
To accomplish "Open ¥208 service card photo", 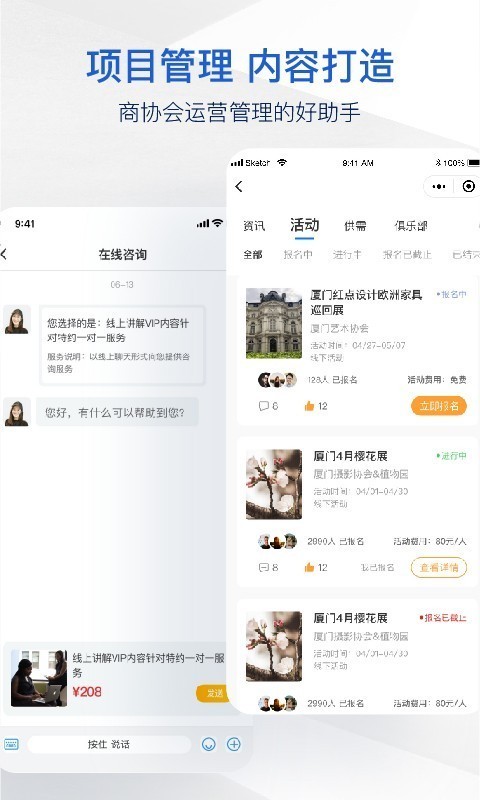I will click(x=39, y=678).
